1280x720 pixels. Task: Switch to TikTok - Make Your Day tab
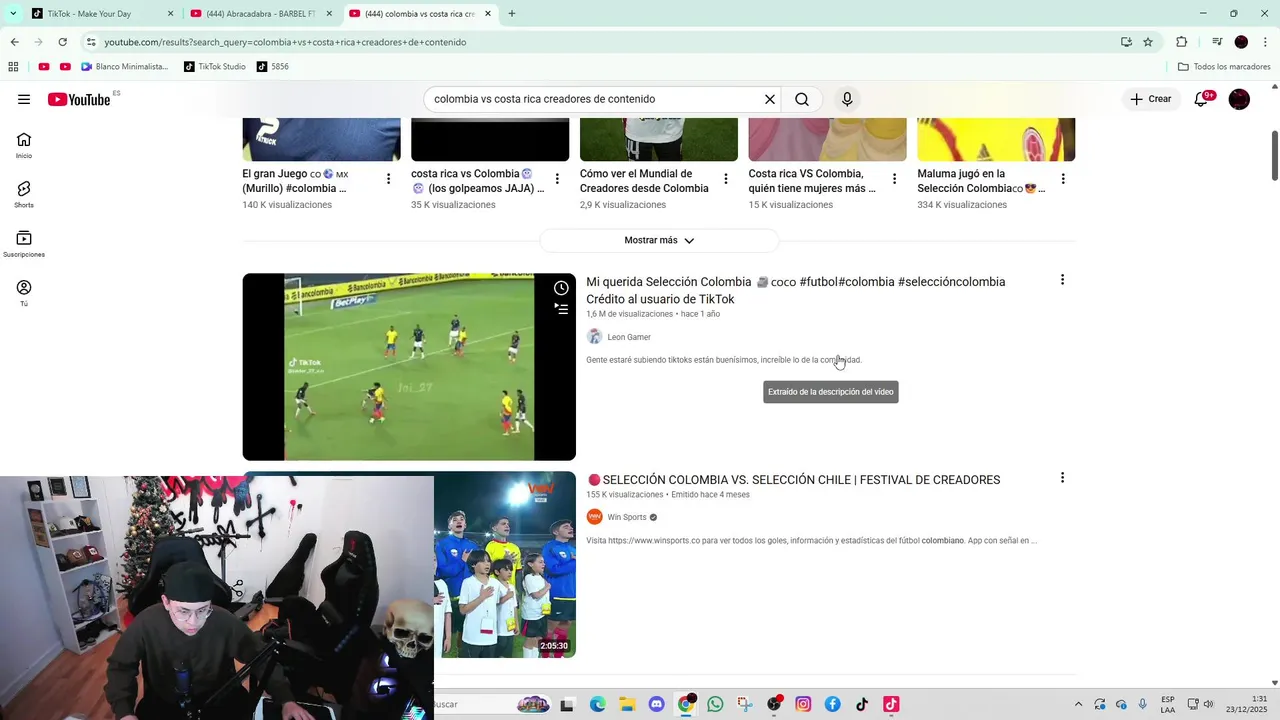[x=100, y=14]
